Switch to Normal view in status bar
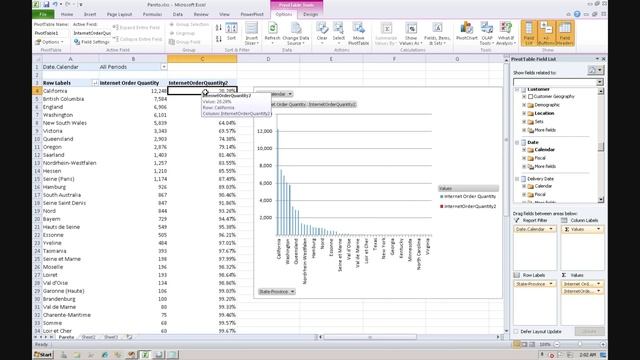 (x=517, y=344)
